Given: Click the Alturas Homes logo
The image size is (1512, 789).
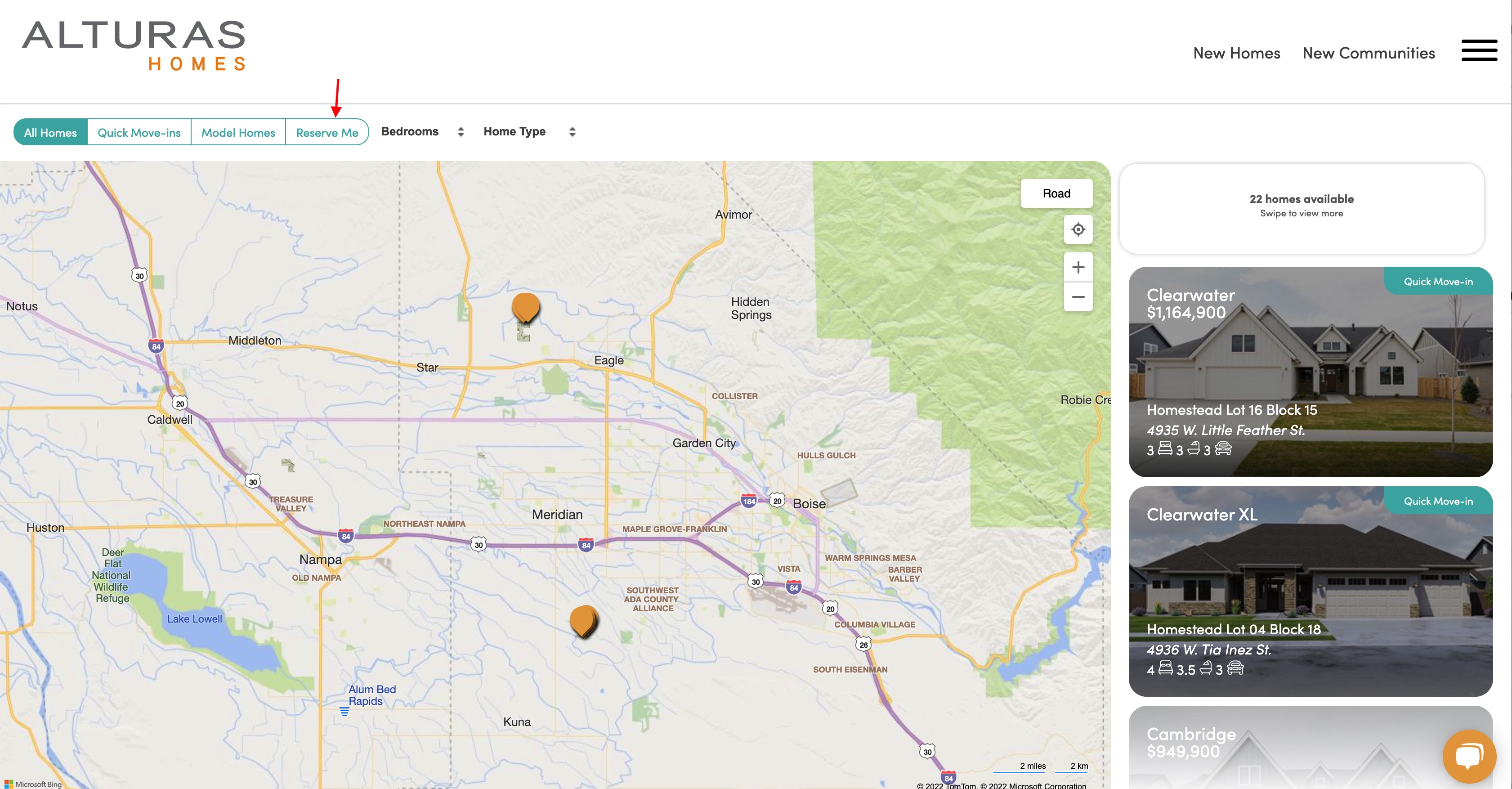Looking at the screenshot, I should (x=134, y=46).
